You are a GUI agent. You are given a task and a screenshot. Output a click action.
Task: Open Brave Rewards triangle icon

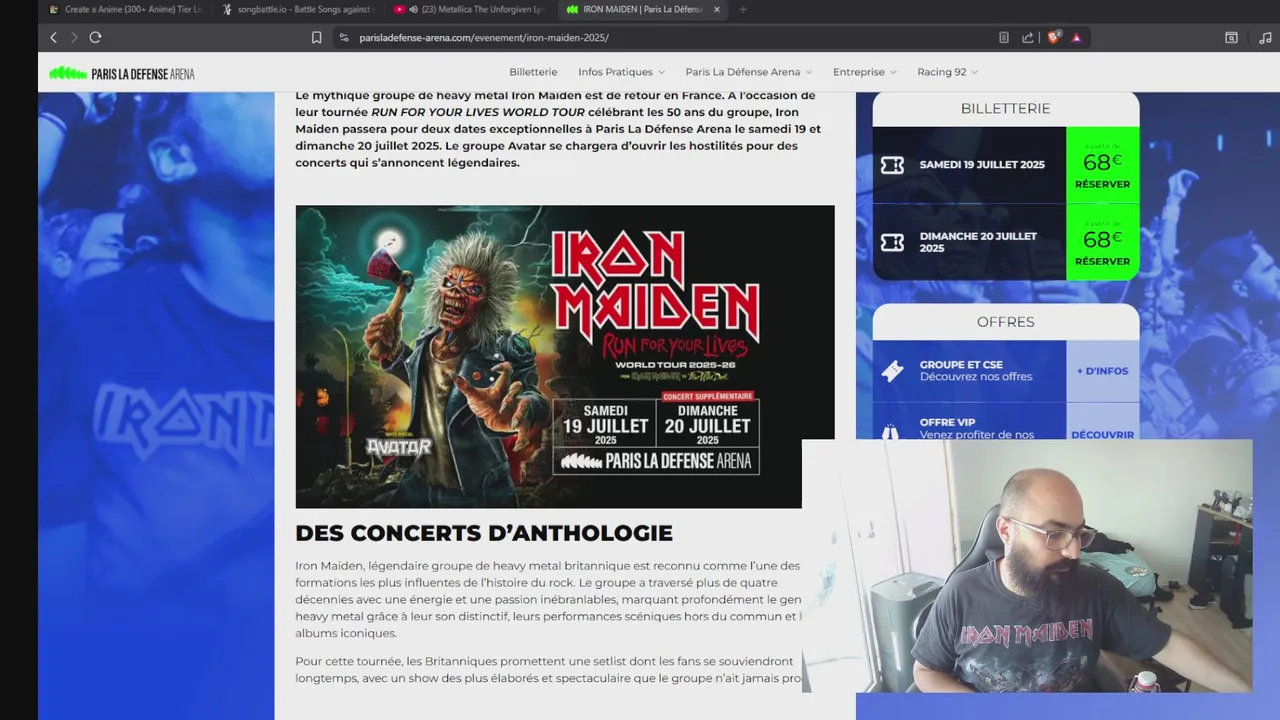tap(1076, 37)
